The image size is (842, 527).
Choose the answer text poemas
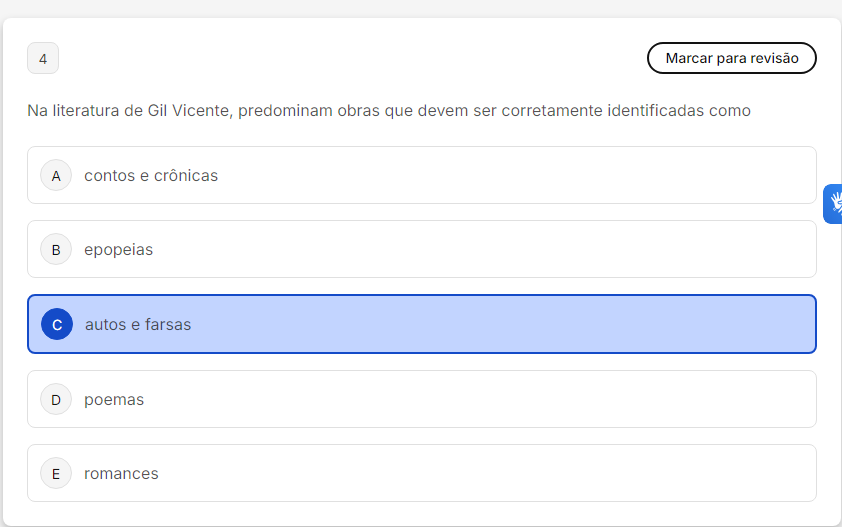[x=114, y=400]
